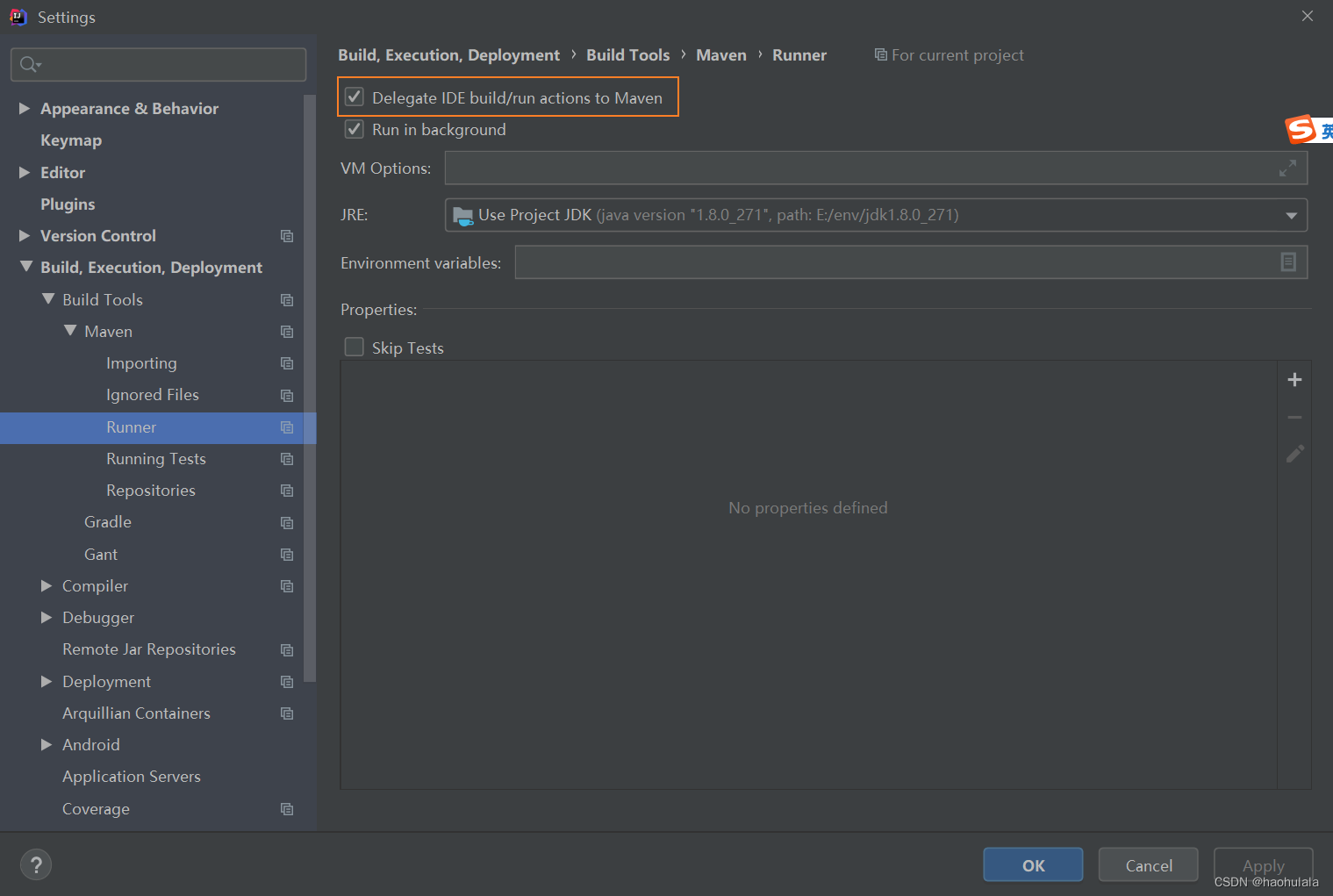Close the Settings dialog
Screen dimensions: 1333x896
pyautogui.click(x=1308, y=16)
